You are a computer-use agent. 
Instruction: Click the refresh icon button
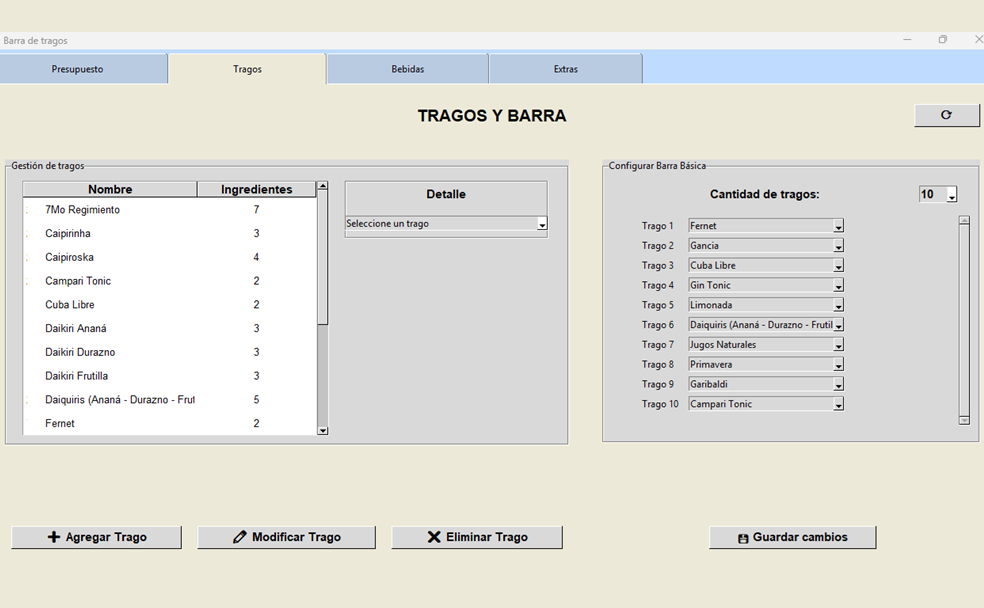click(x=946, y=115)
